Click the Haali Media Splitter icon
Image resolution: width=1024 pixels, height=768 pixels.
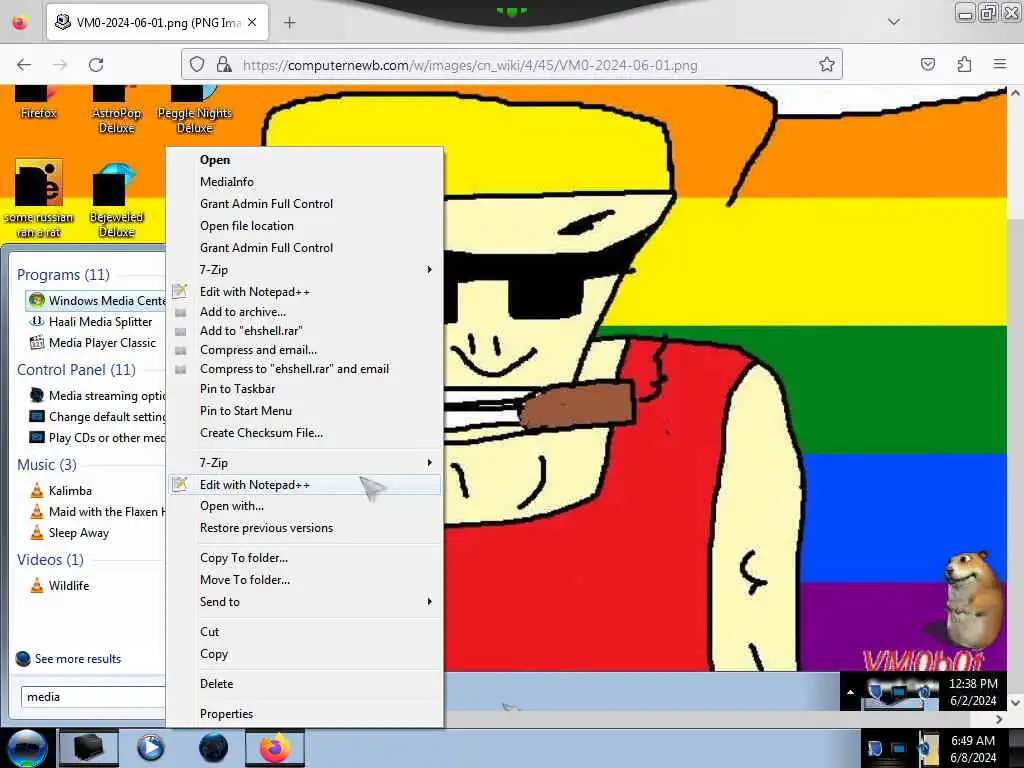pyautogui.click(x=37, y=321)
